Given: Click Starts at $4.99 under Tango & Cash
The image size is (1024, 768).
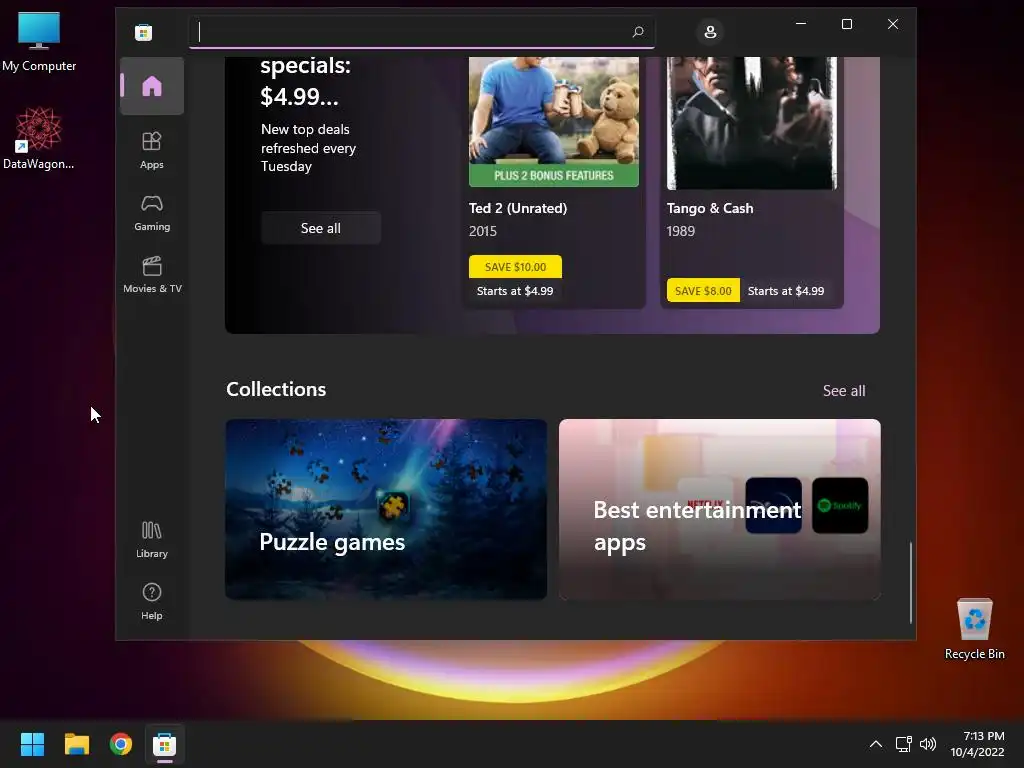Looking at the screenshot, I should coord(786,291).
